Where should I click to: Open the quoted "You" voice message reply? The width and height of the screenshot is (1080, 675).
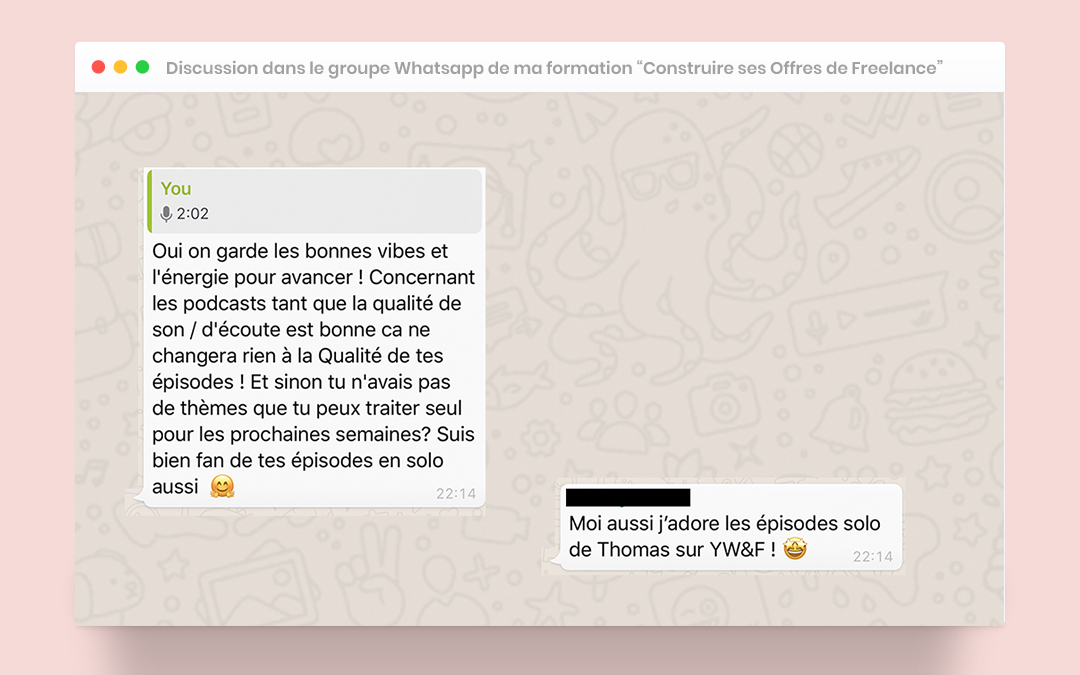(315, 201)
